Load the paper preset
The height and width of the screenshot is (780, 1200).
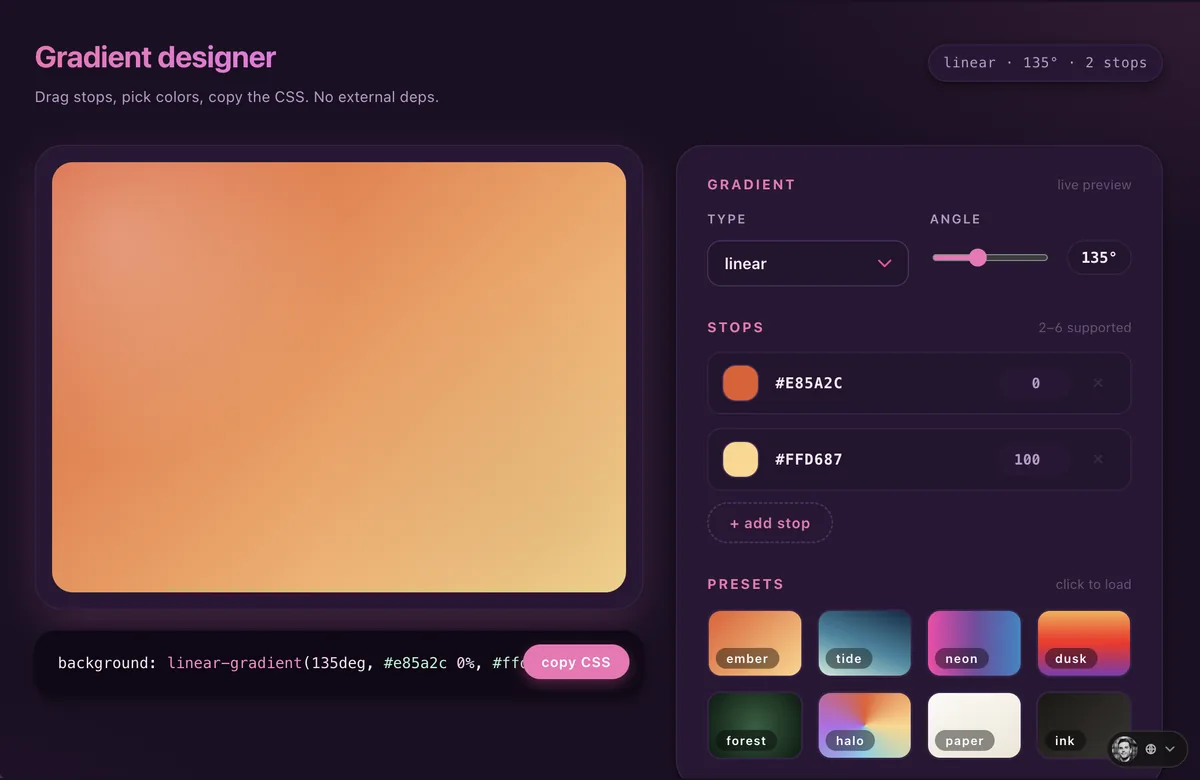pyautogui.click(x=974, y=725)
